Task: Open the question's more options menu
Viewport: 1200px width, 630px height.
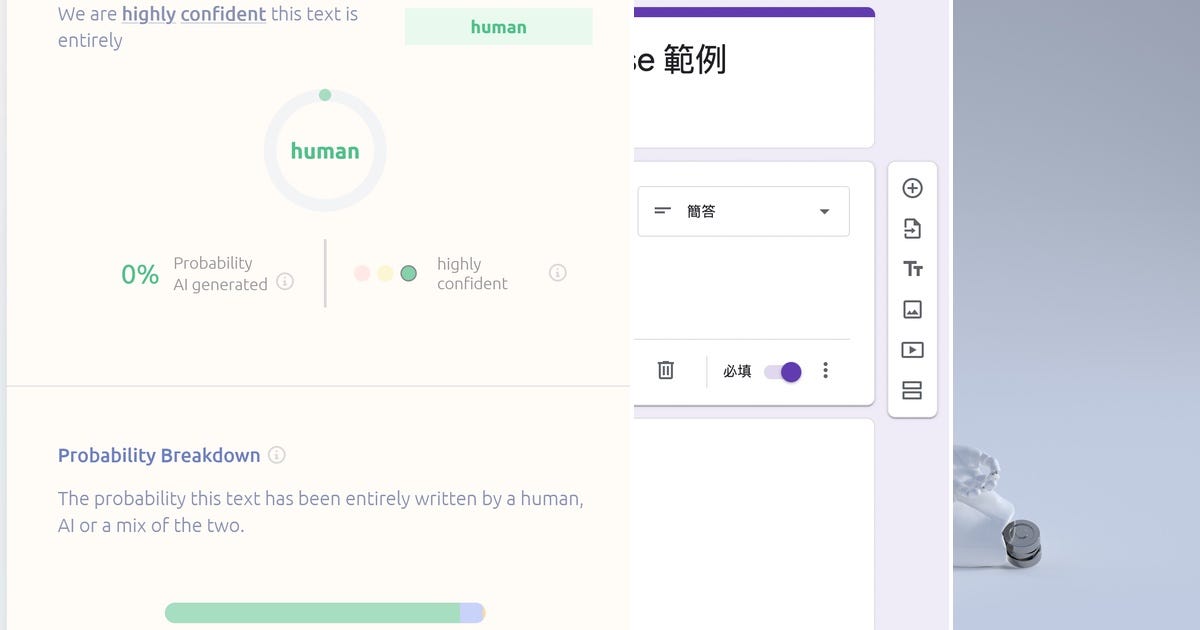Action: coord(826,370)
